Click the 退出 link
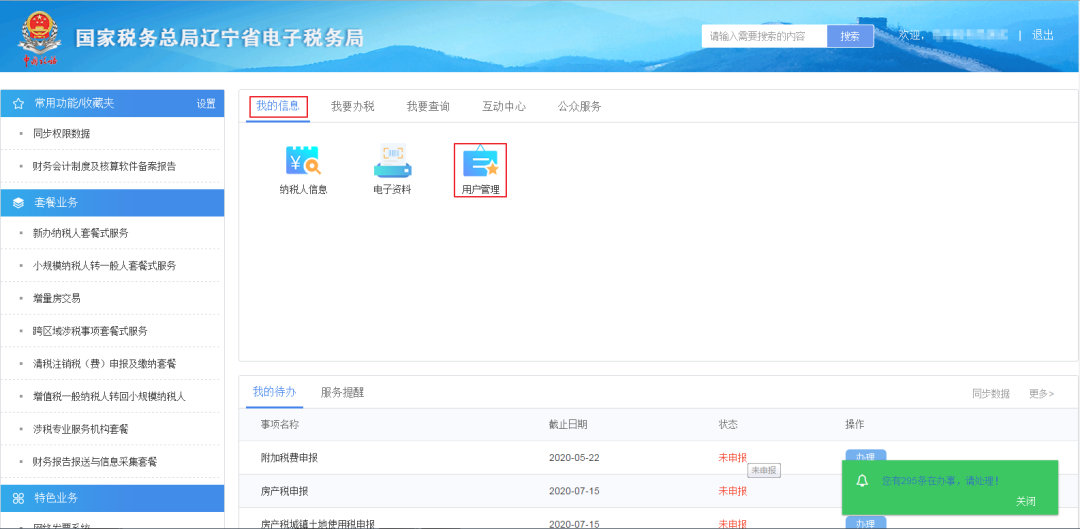Screen dimensions: 1080x529 pyautogui.click(x=1043, y=35)
